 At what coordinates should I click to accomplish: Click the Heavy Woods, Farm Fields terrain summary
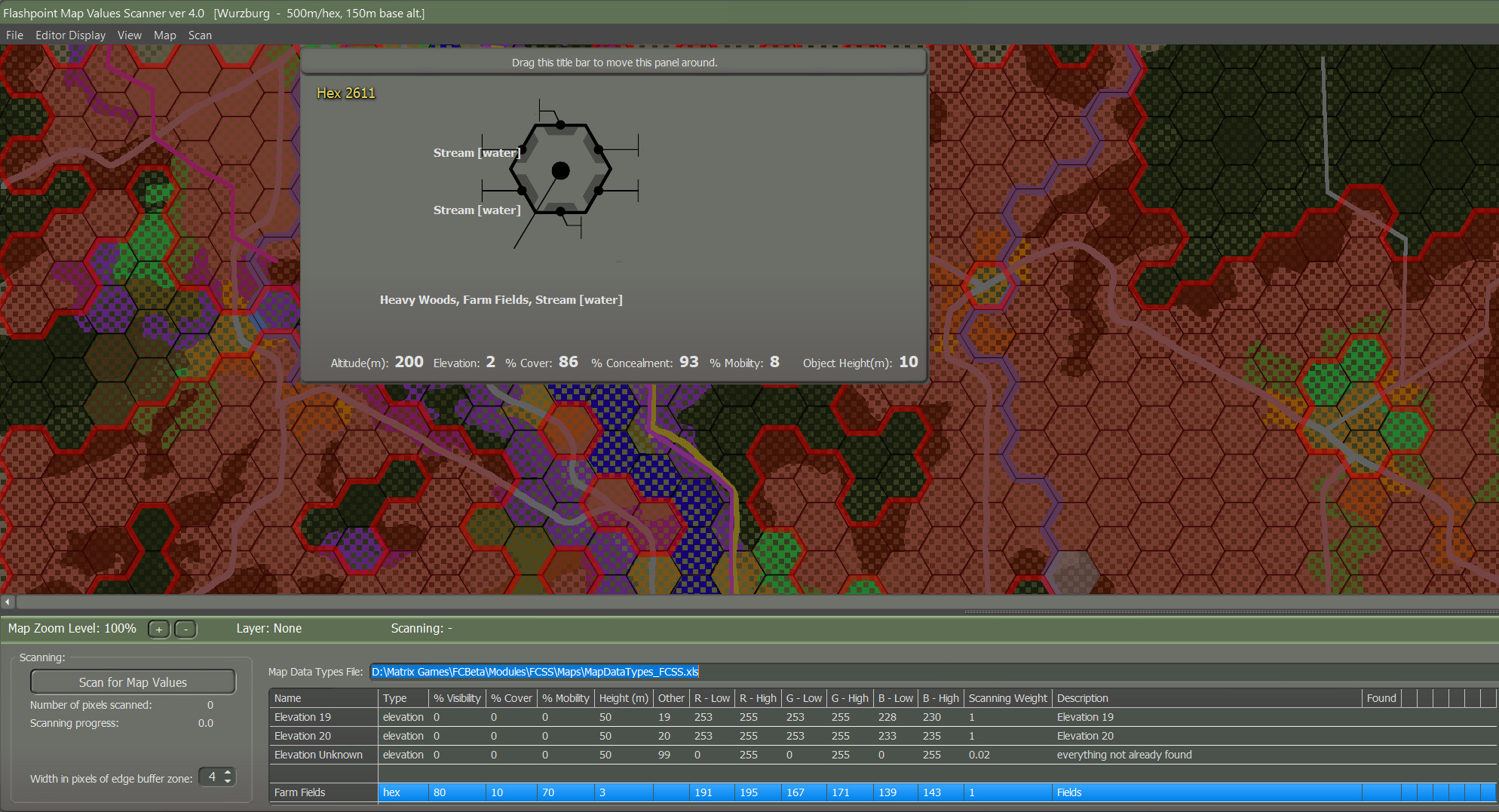(501, 299)
